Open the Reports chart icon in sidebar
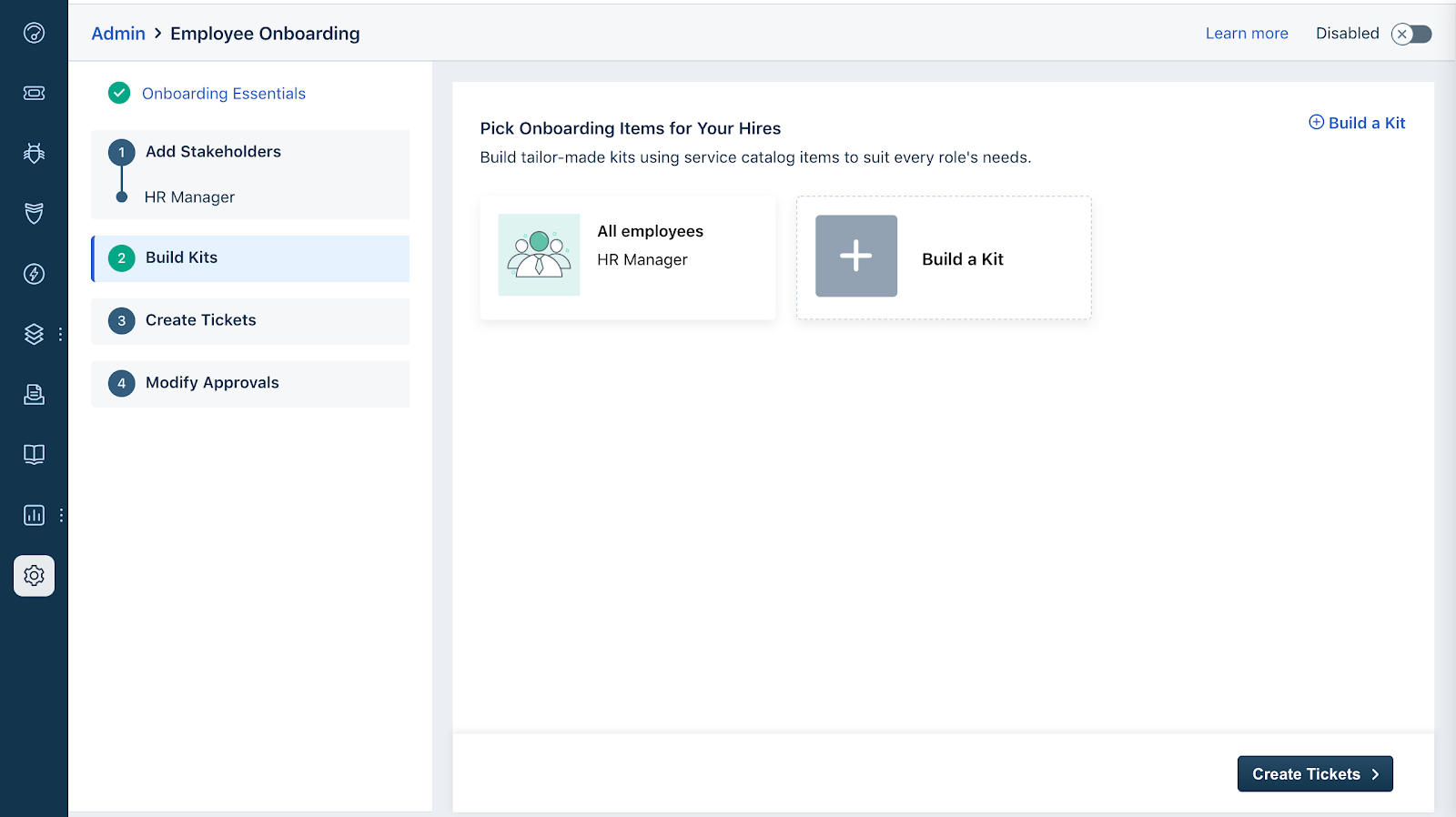Viewport: 1456px width, 817px height. pos(34,515)
